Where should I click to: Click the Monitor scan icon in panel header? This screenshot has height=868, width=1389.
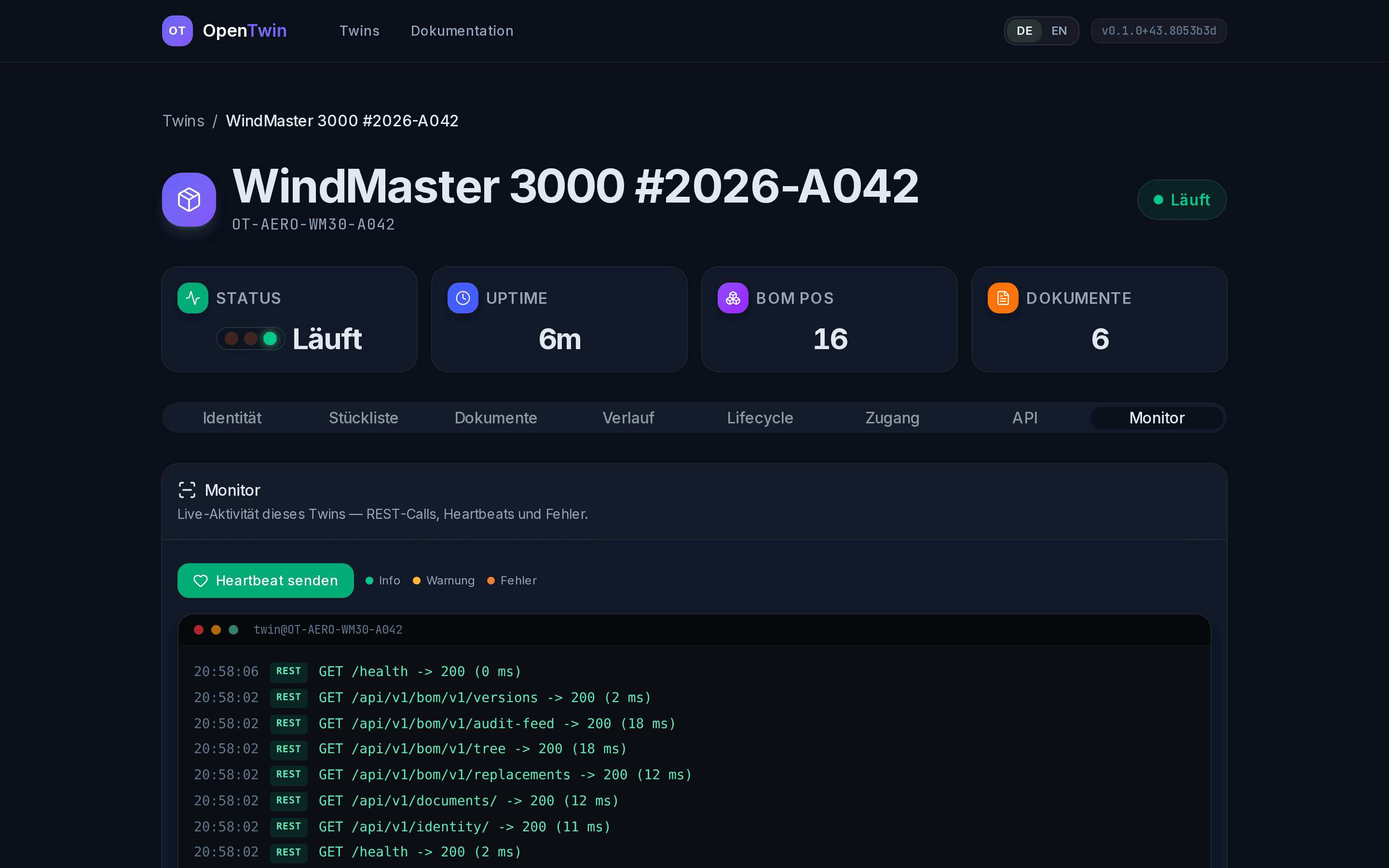187,489
